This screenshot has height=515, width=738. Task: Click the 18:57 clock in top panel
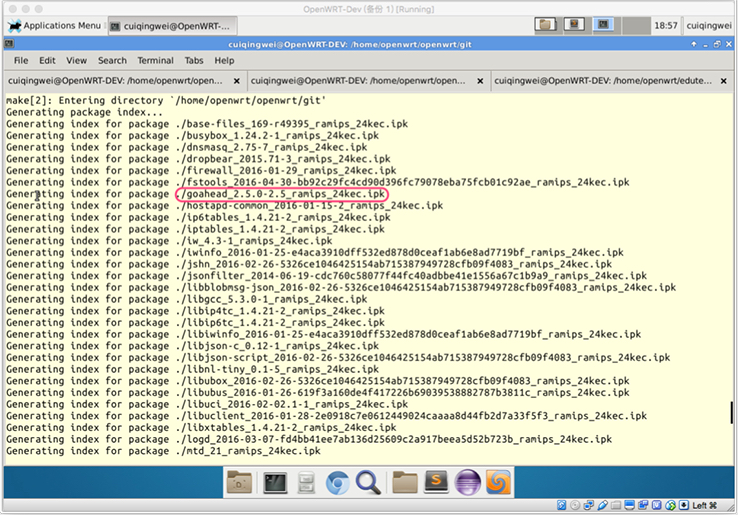pos(664,25)
